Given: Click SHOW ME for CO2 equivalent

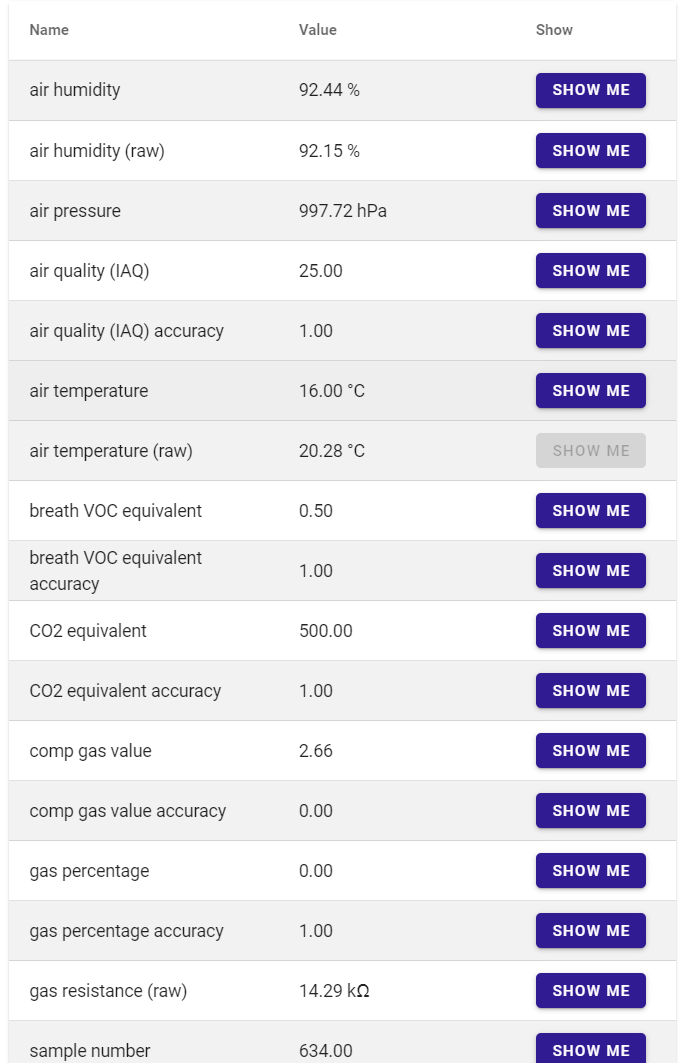Looking at the screenshot, I should coord(590,630).
